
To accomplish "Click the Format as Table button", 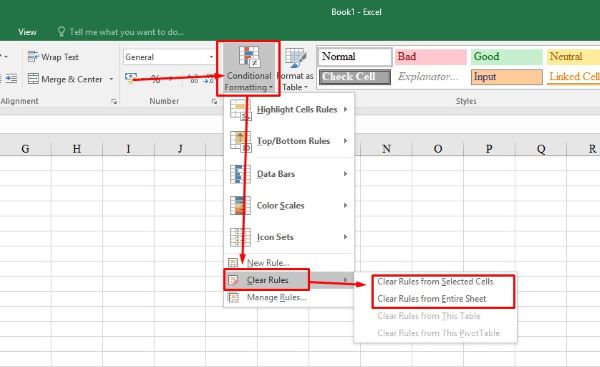I will [x=295, y=69].
